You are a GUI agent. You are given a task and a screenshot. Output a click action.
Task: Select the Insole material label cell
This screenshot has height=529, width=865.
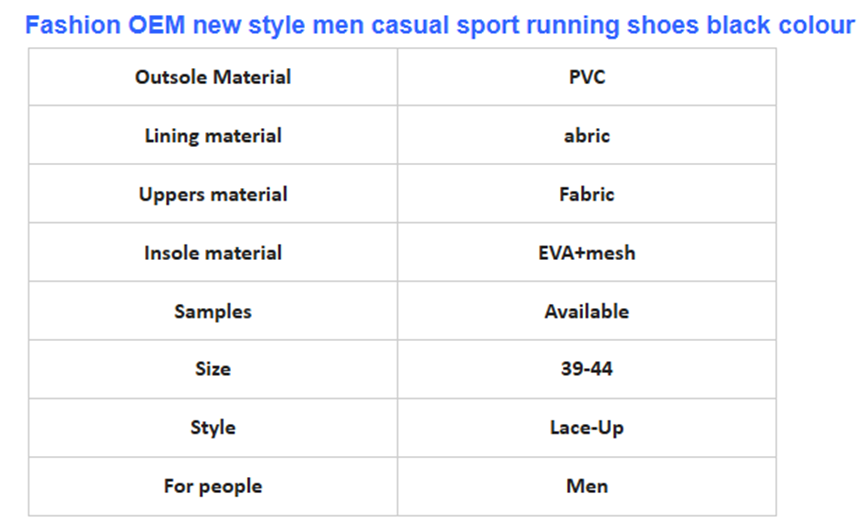[x=213, y=253]
